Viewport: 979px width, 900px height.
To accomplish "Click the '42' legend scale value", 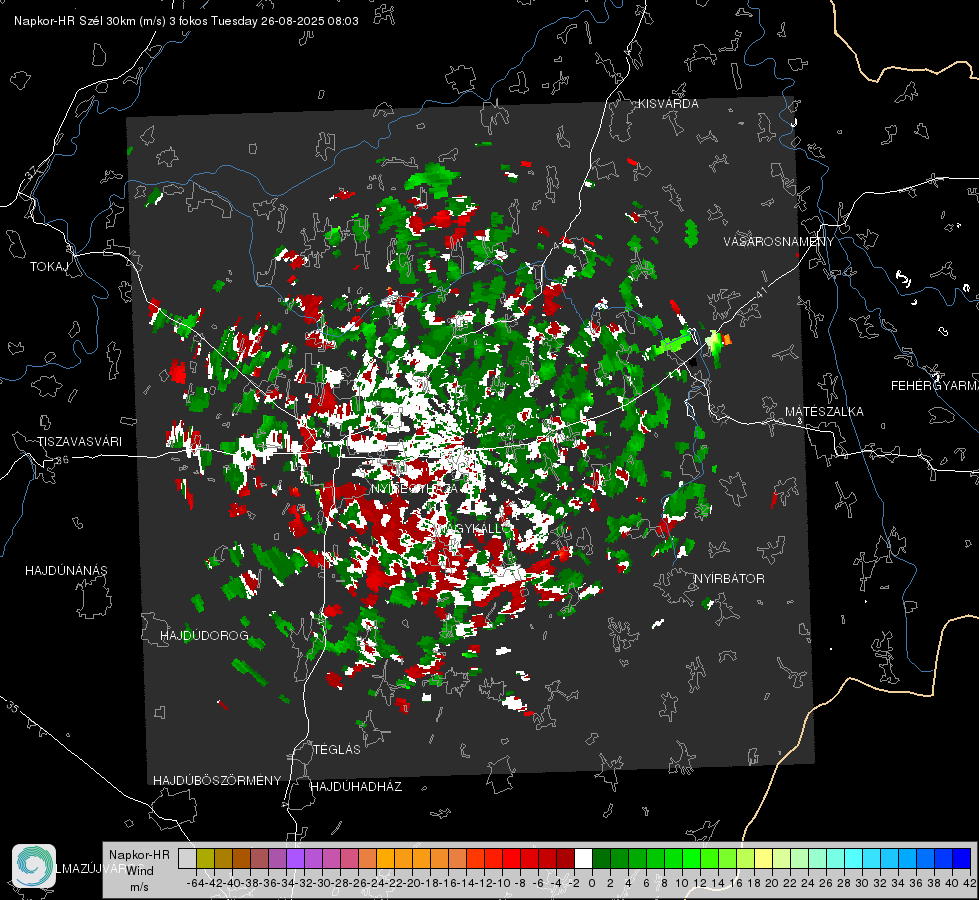I will point(969,883).
